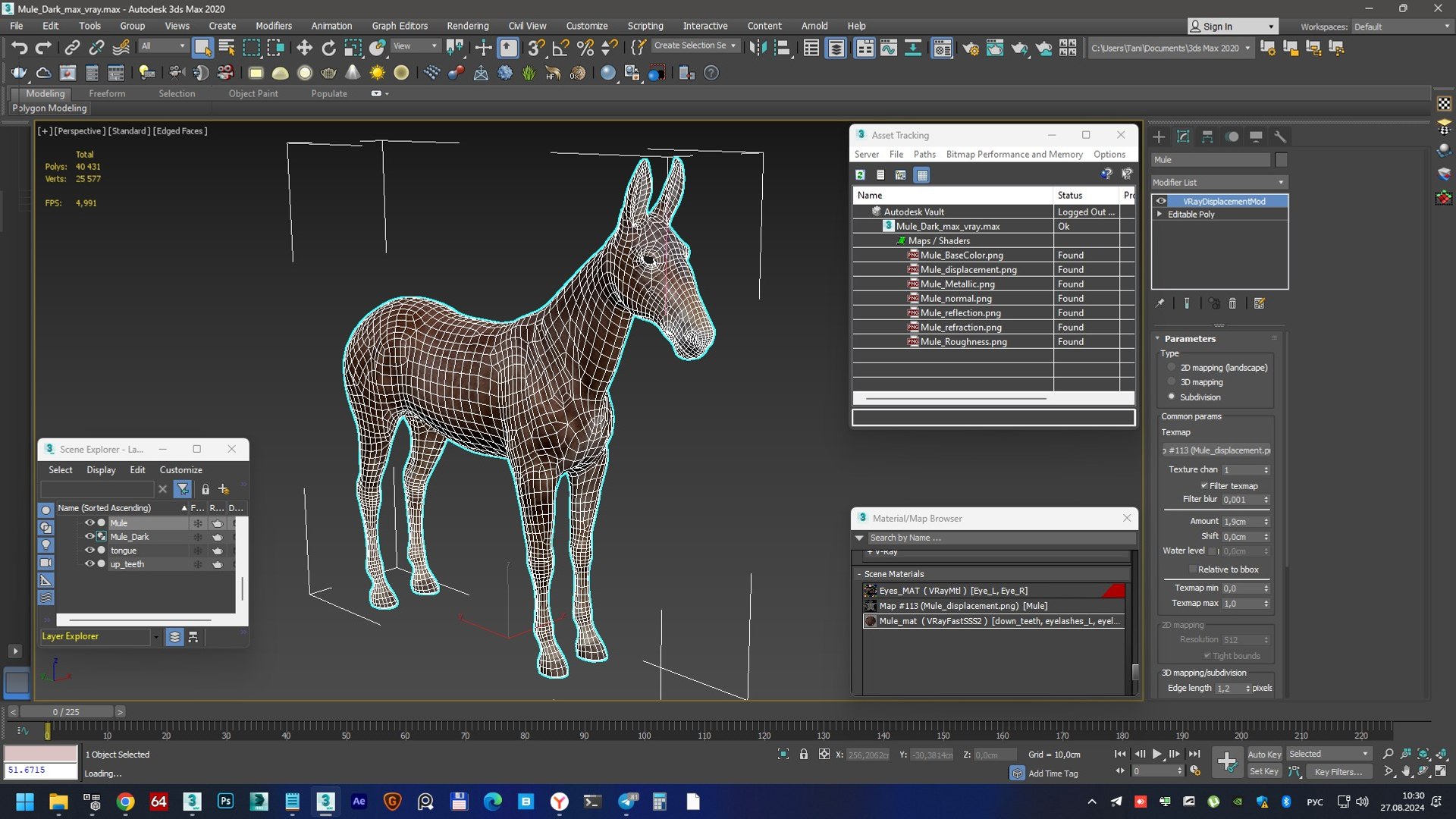Toggle the Filter texmap checkbox
Screen dimensions: 1456x819
pos(1204,486)
